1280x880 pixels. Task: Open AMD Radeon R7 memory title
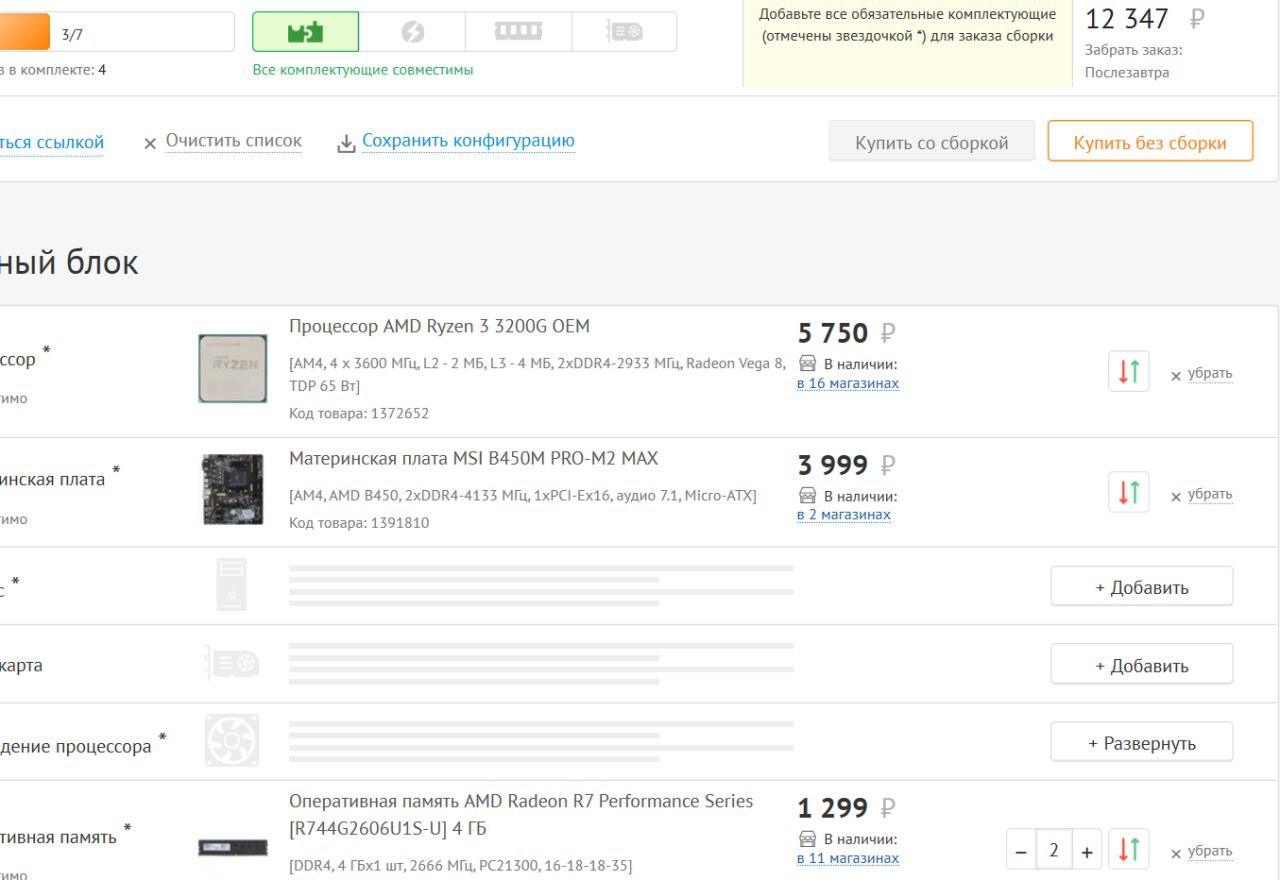tap(521, 815)
